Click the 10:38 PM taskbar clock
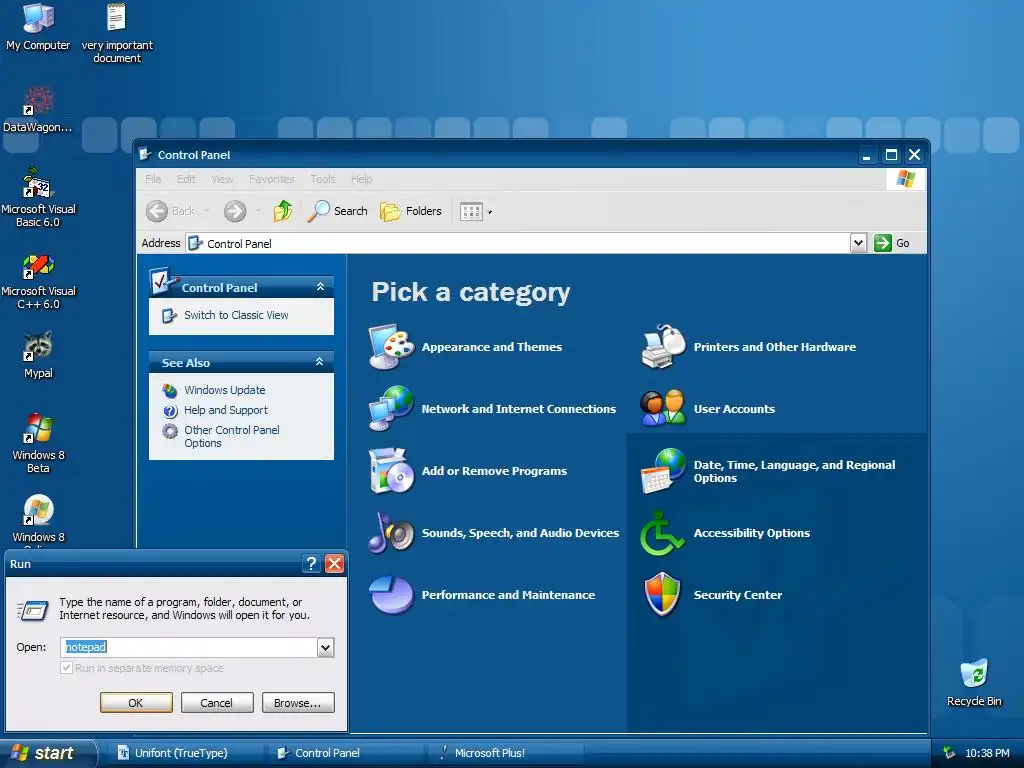 [x=987, y=753]
